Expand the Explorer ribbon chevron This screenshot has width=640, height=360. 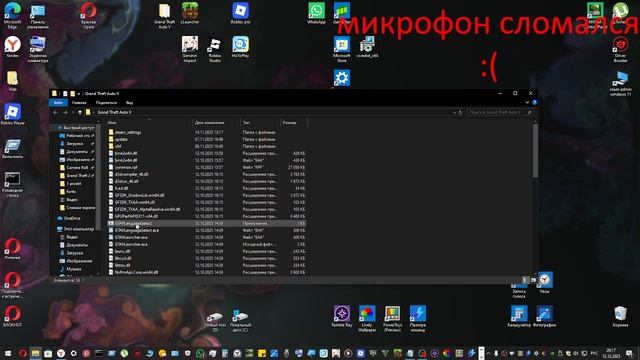click(x=527, y=102)
